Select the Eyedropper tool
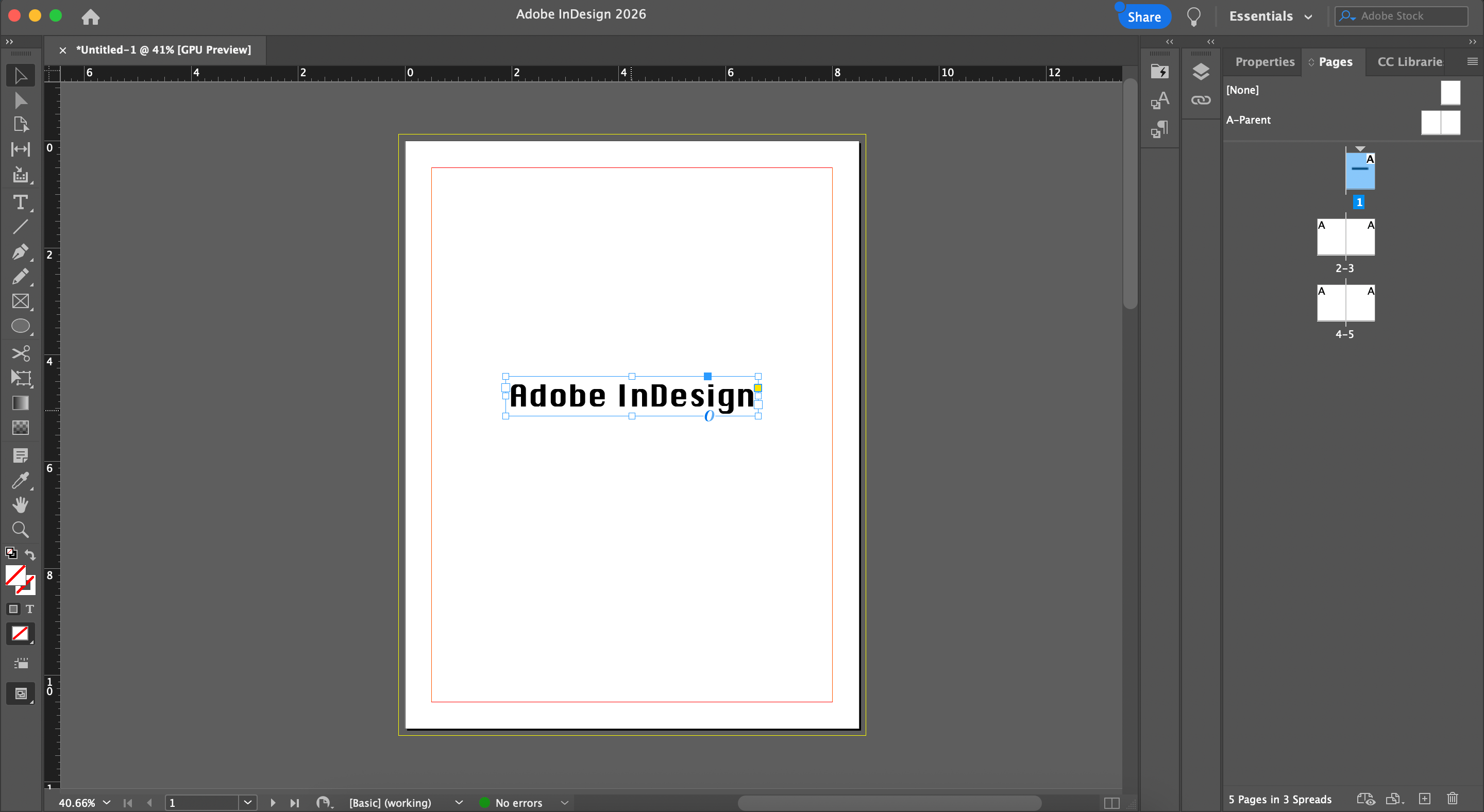 [20, 480]
